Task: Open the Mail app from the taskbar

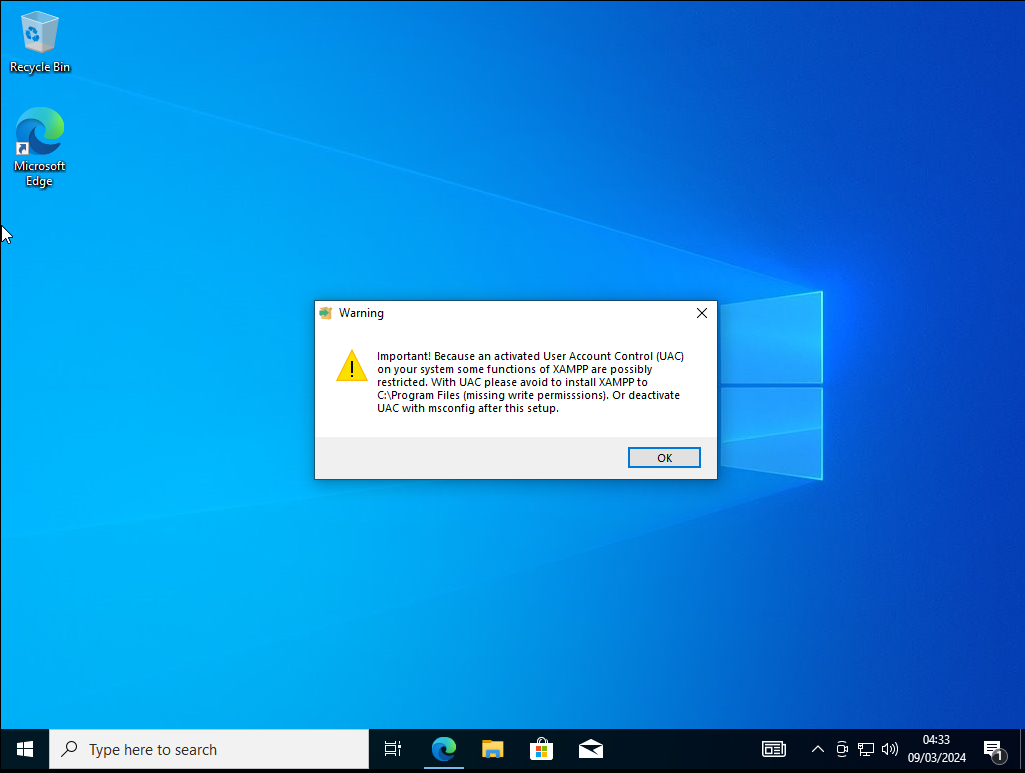Action: coord(590,749)
